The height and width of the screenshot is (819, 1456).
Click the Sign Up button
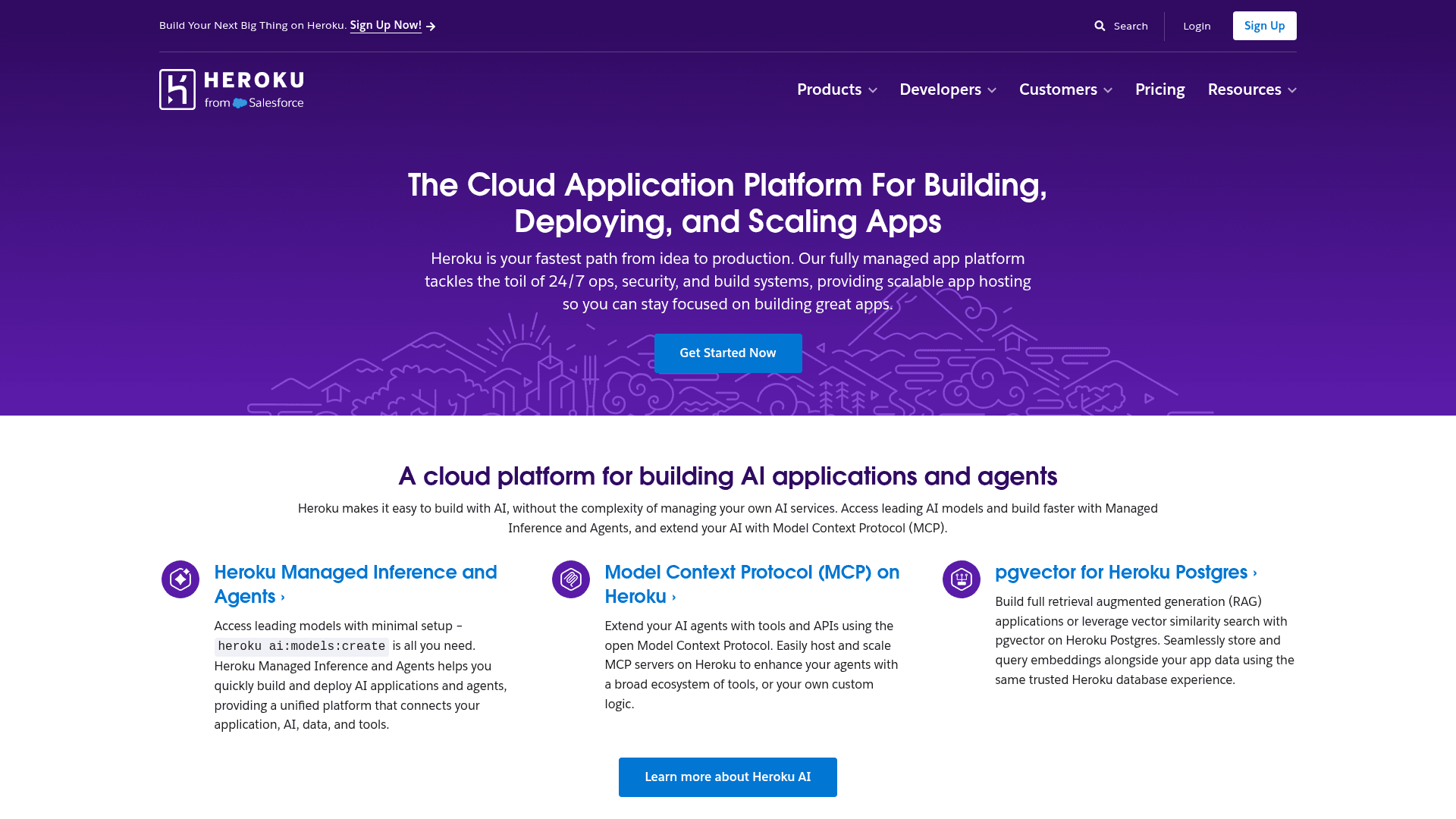[x=1264, y=26]
